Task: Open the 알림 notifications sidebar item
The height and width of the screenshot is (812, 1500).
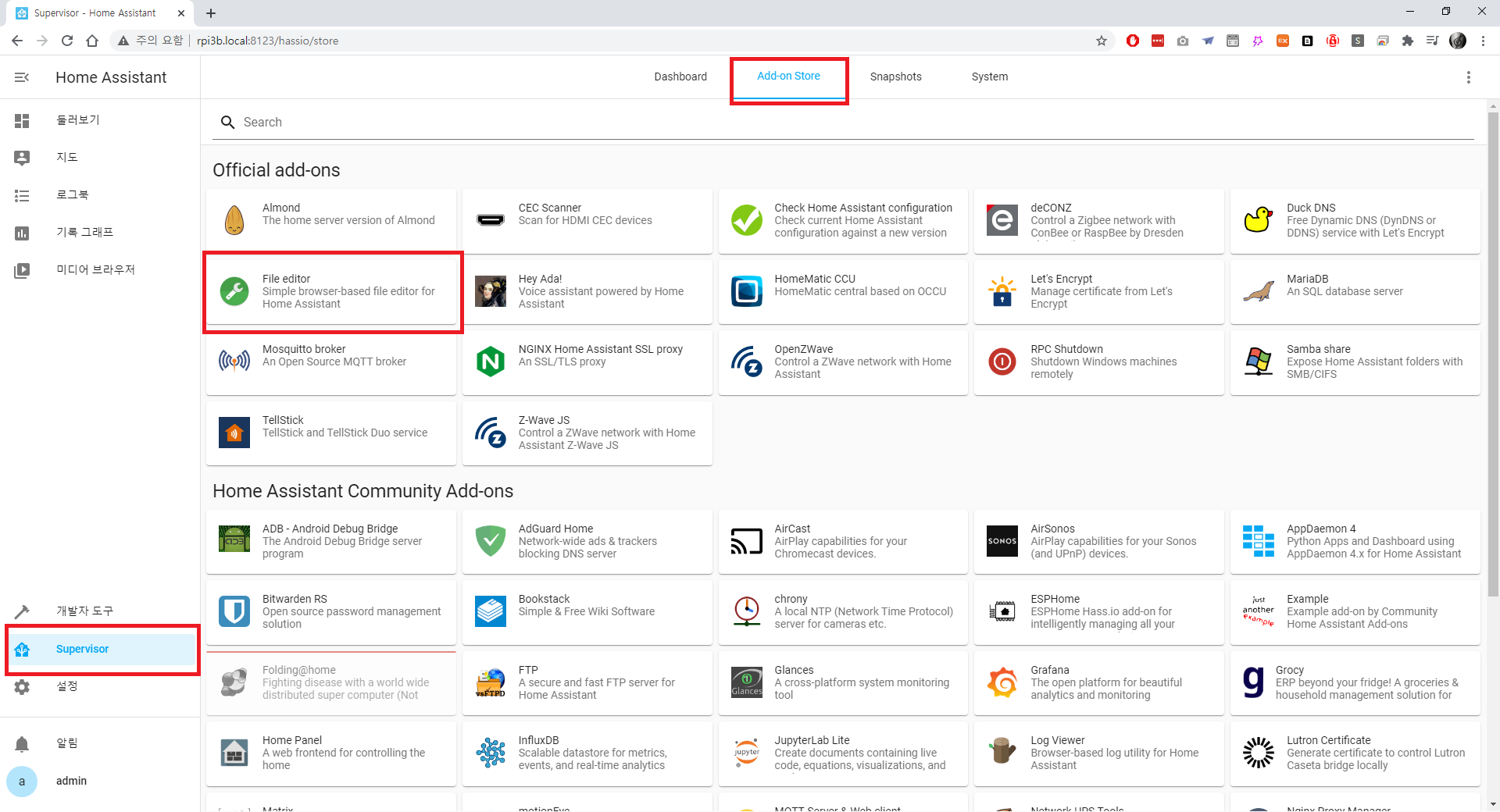Action: click(101, 743)
